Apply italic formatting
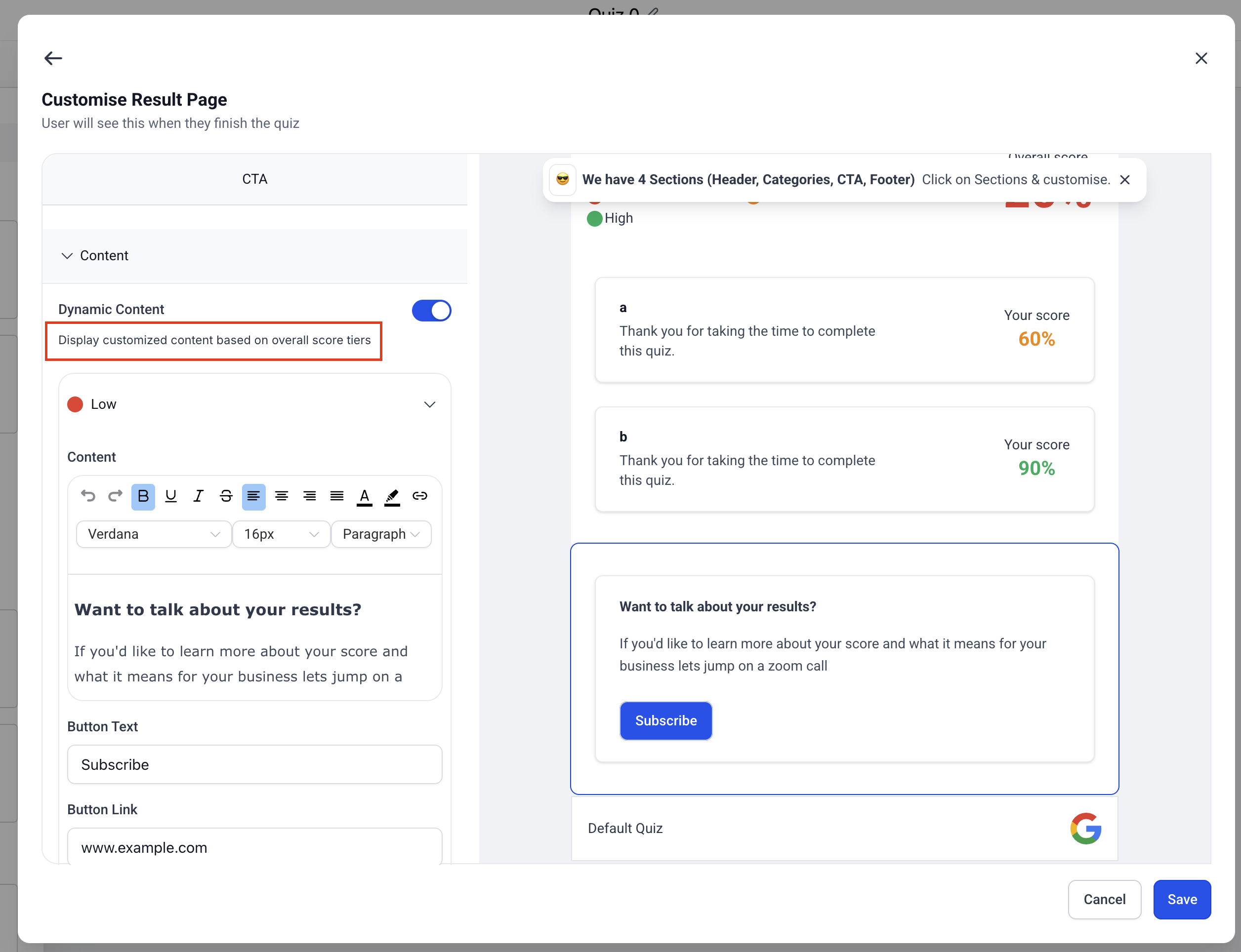The height and width of the screenshot is (952, 1241). point(198,496)
